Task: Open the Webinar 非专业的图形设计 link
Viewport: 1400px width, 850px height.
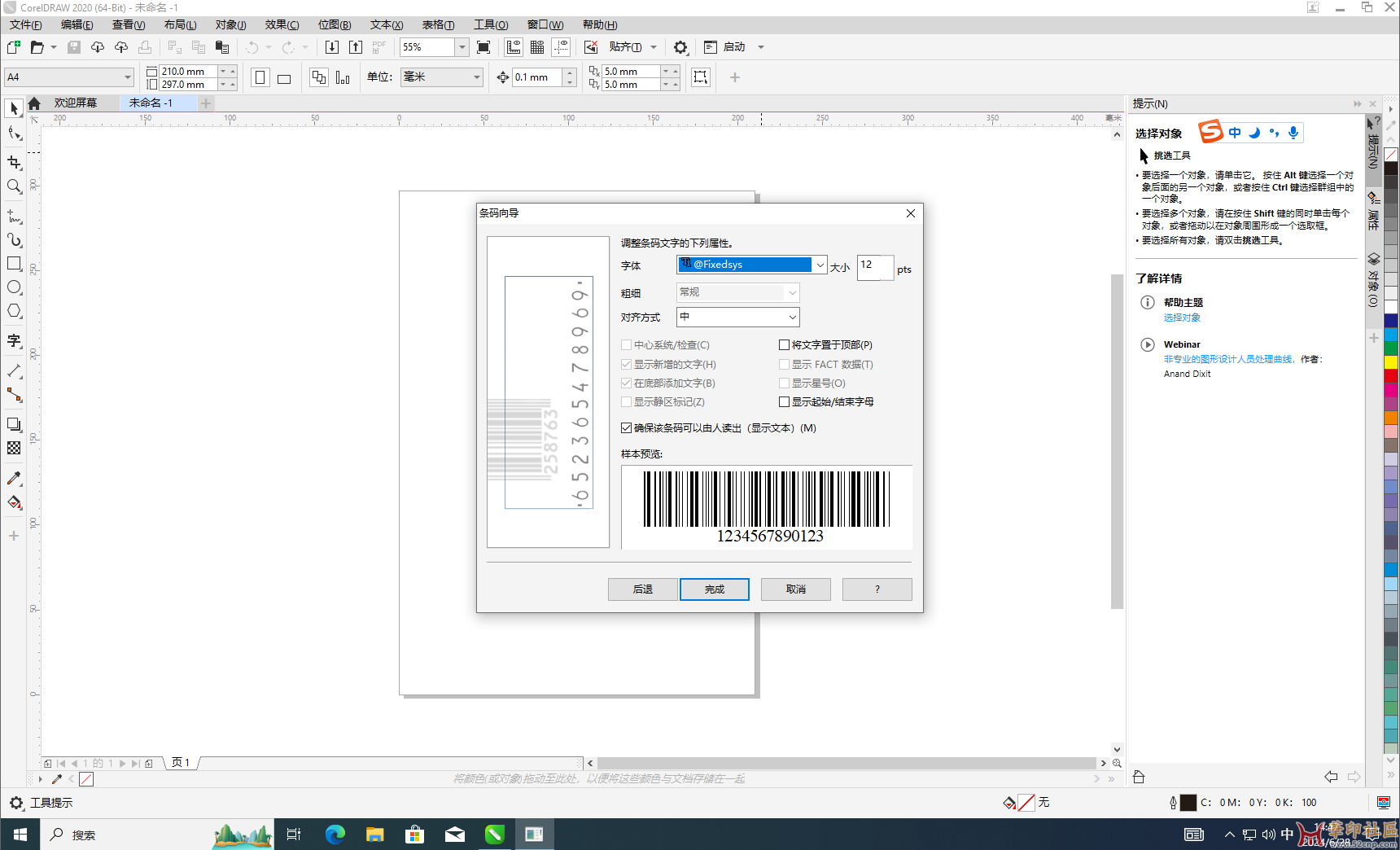Action: point(1228,359)
